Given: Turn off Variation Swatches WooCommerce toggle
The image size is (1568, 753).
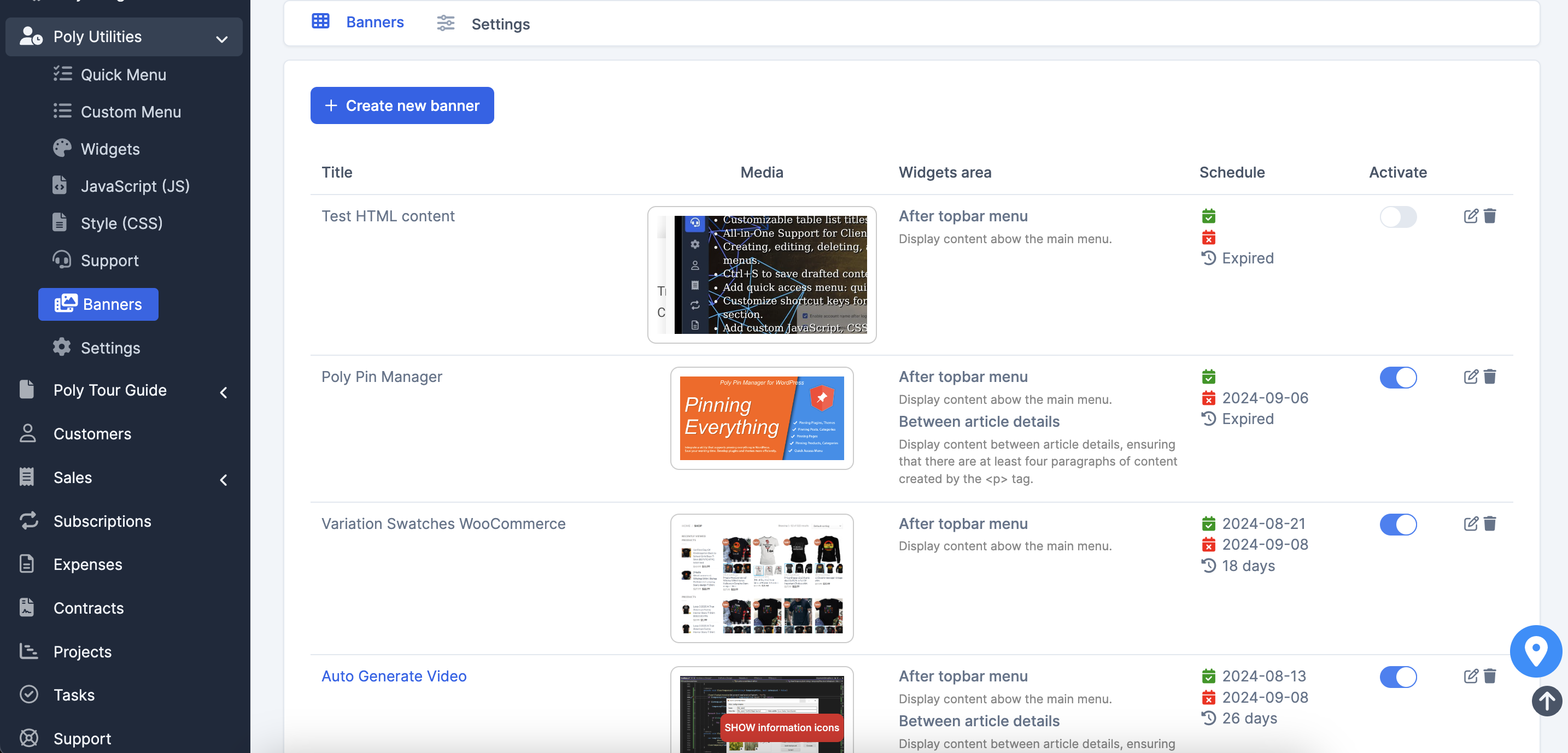Looking at the screenshot, I should pyautogui.click(x=1397, y=524).
